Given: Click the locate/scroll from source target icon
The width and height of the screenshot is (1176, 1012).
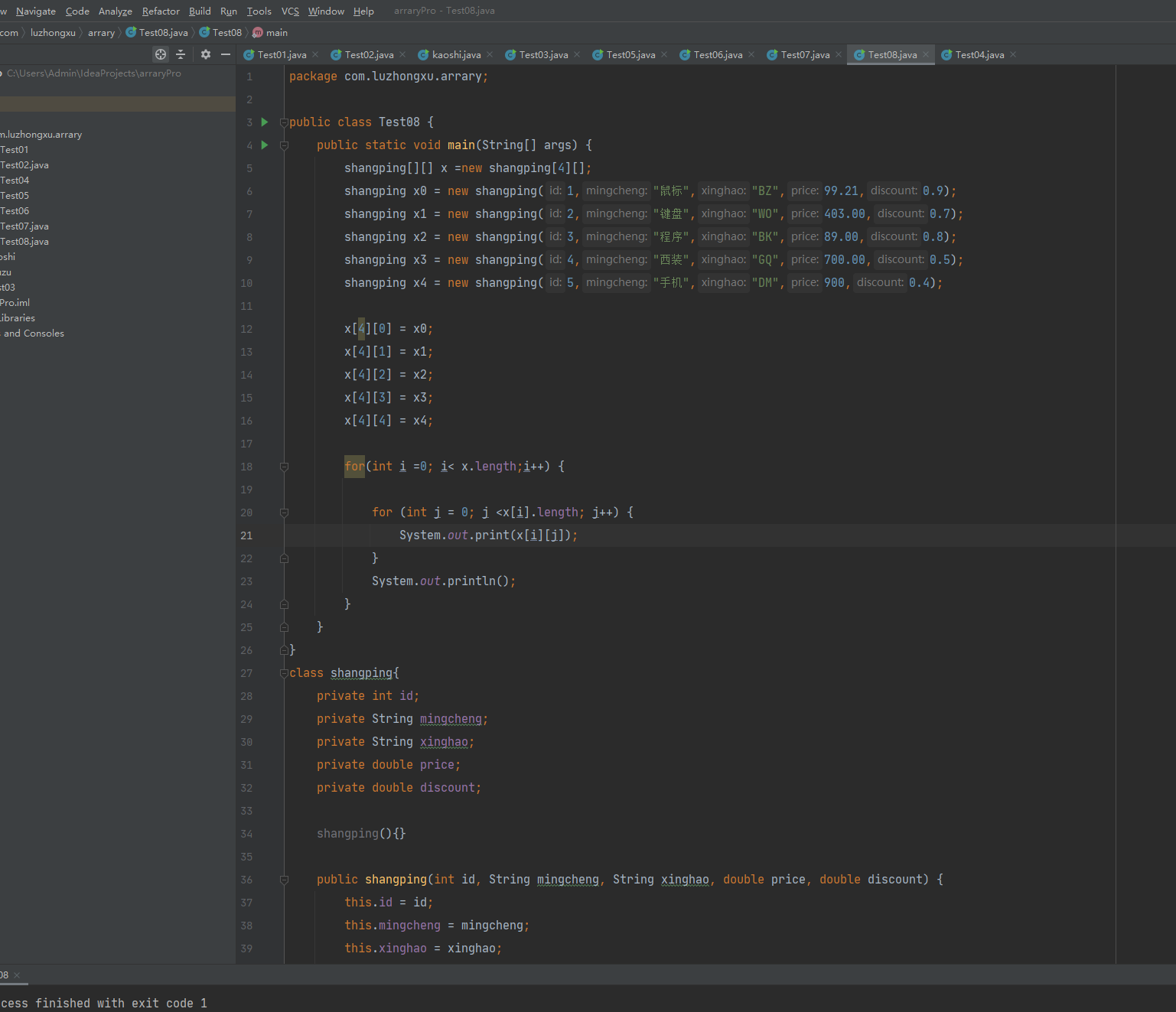Looking at the screenshot, I should click(161, 54).
